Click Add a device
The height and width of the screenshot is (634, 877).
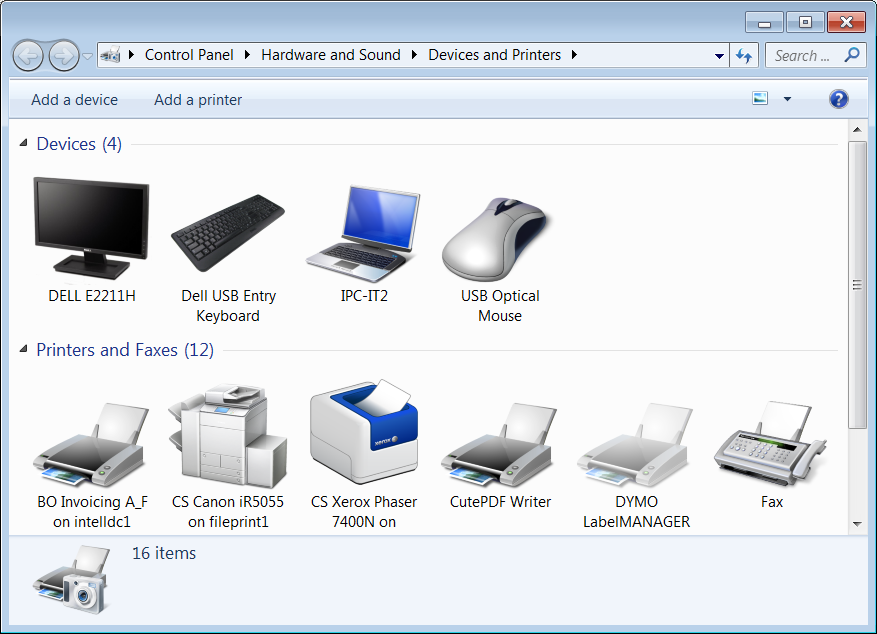[74, 100]
